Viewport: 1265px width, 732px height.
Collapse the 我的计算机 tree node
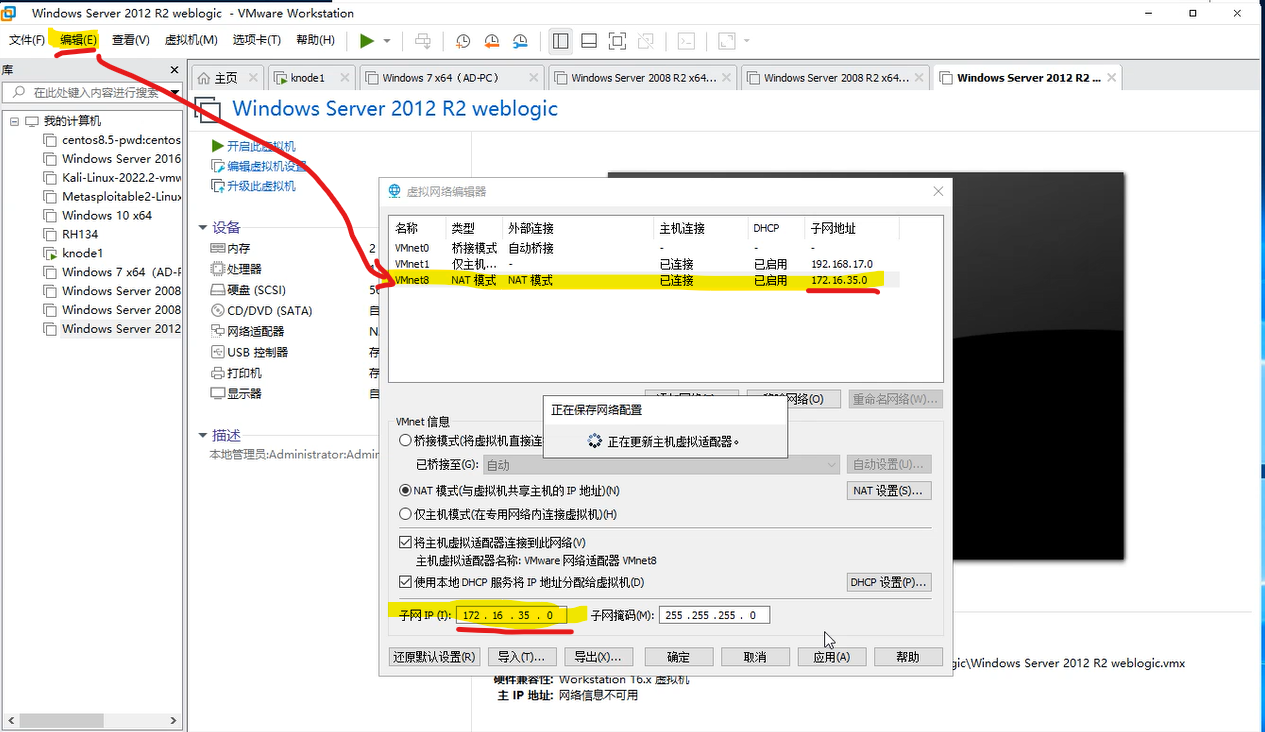(x=15, y=121)
